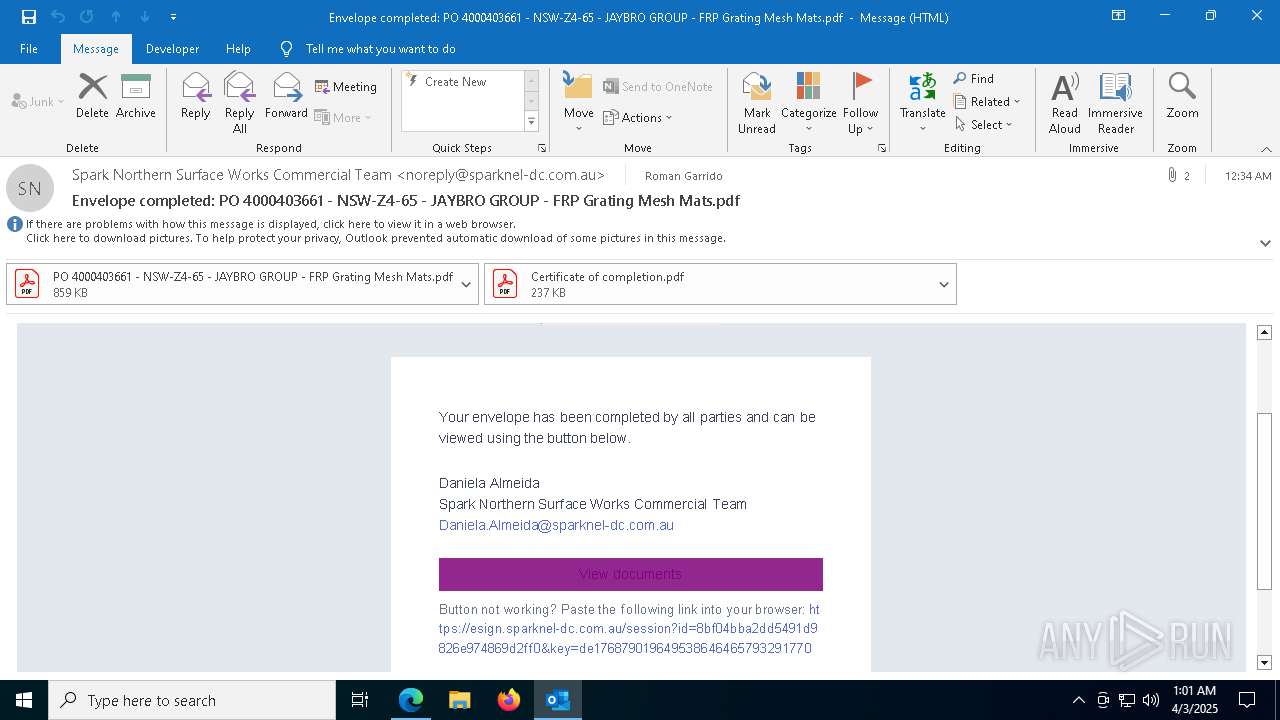
Task: Click recipient Roman Garrido
Action: point(683,176)
